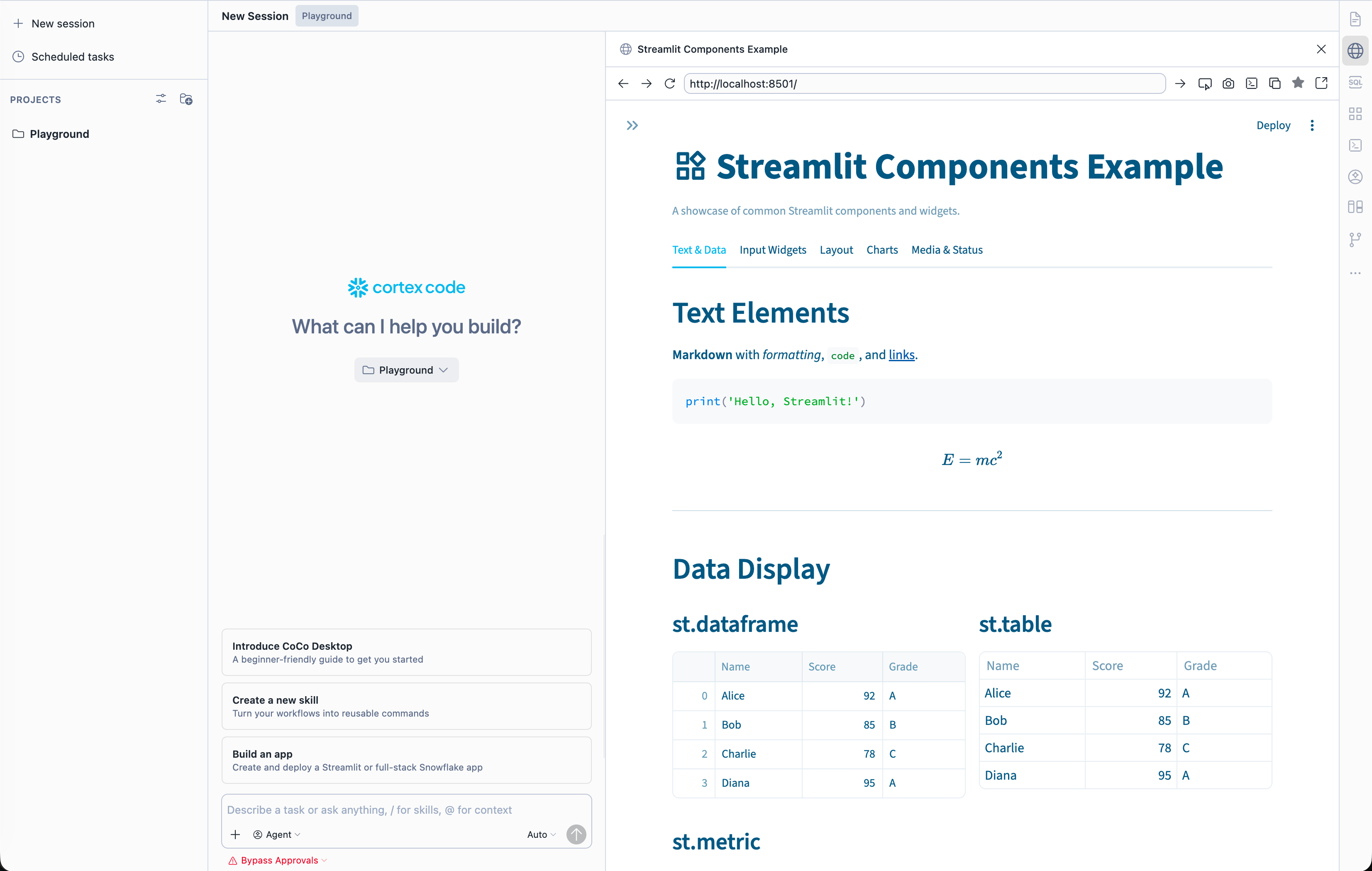Screen dimensions: 1372x871
Task: Select the Playground project in sidebar
Action: [x=51, y=134]
